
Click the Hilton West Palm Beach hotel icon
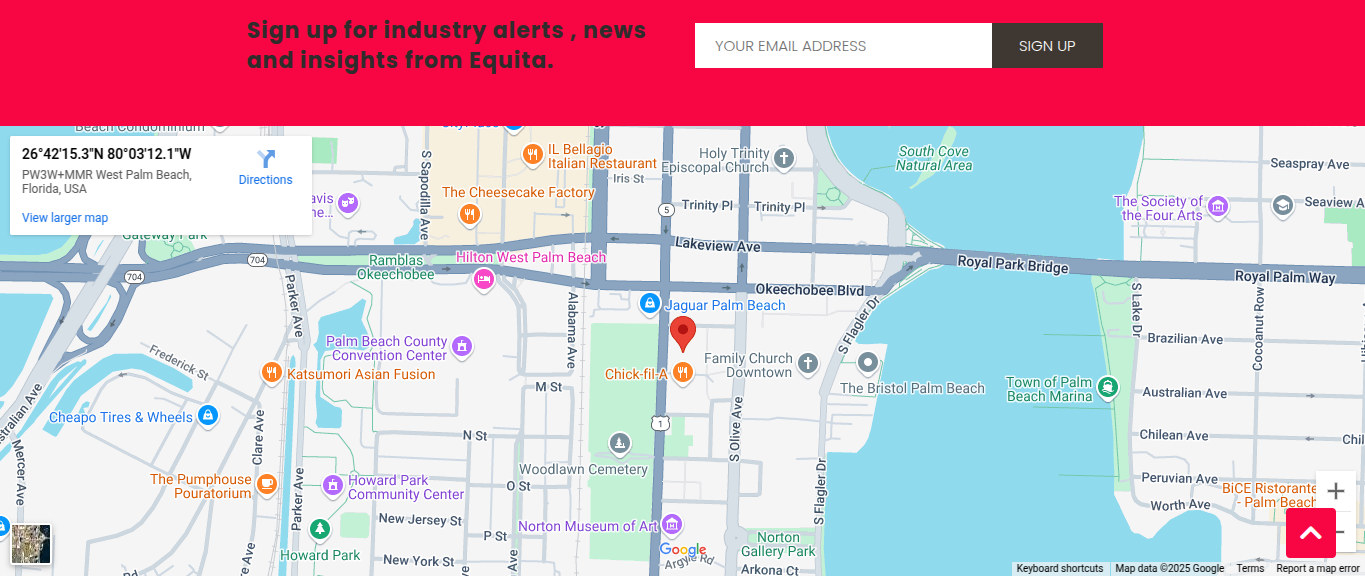coord(484,279)
